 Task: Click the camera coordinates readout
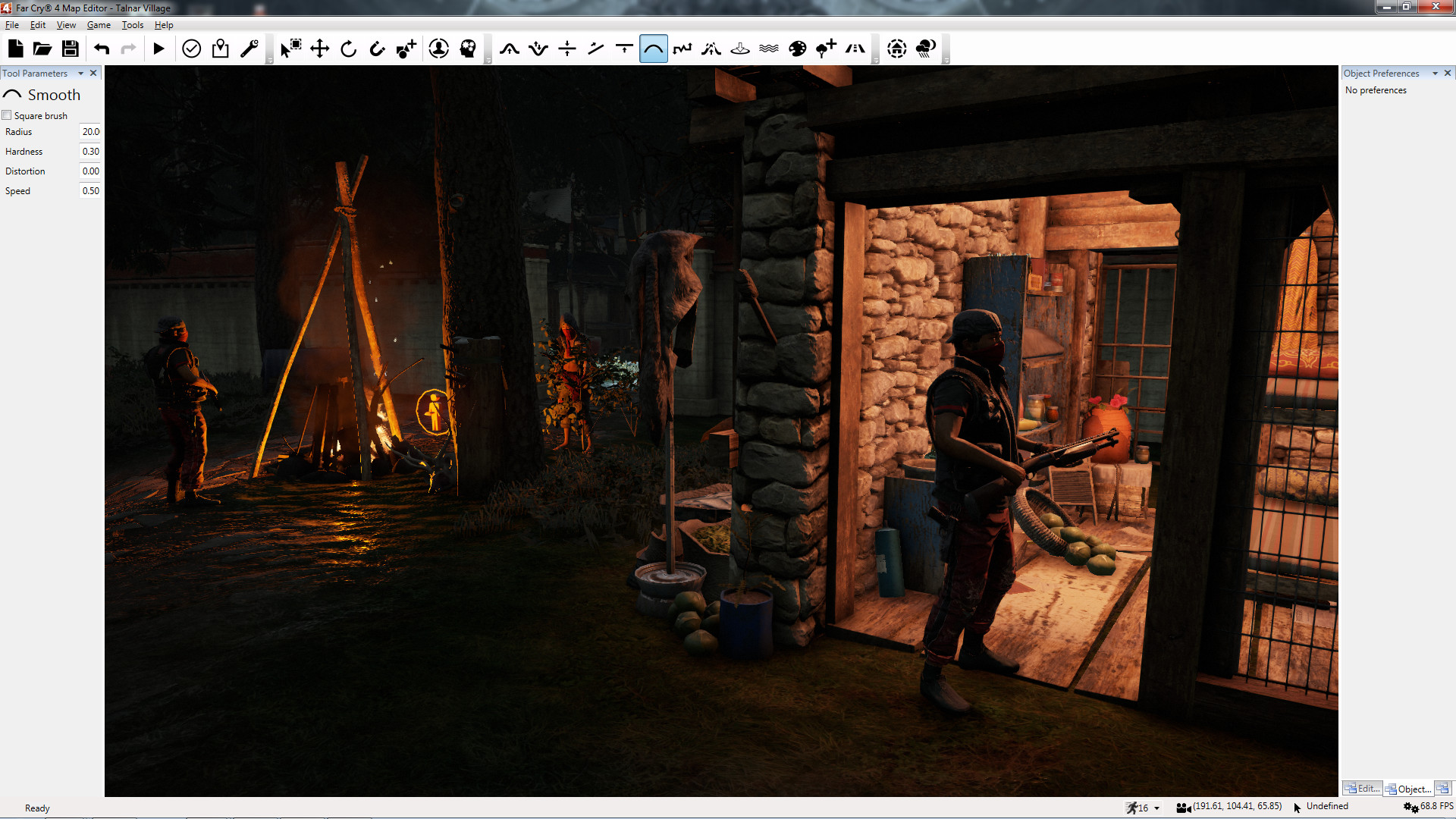coord(1237,806)
